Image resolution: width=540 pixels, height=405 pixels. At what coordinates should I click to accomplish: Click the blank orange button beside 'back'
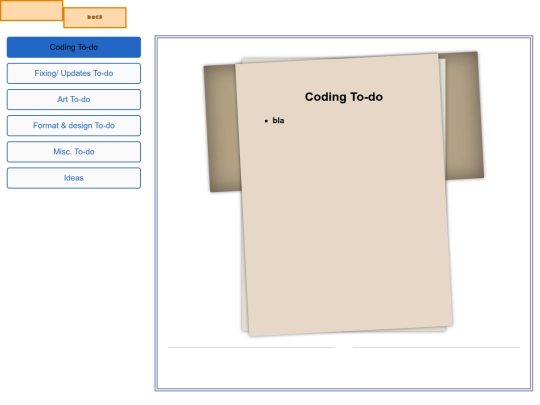(x=31, y=10)
